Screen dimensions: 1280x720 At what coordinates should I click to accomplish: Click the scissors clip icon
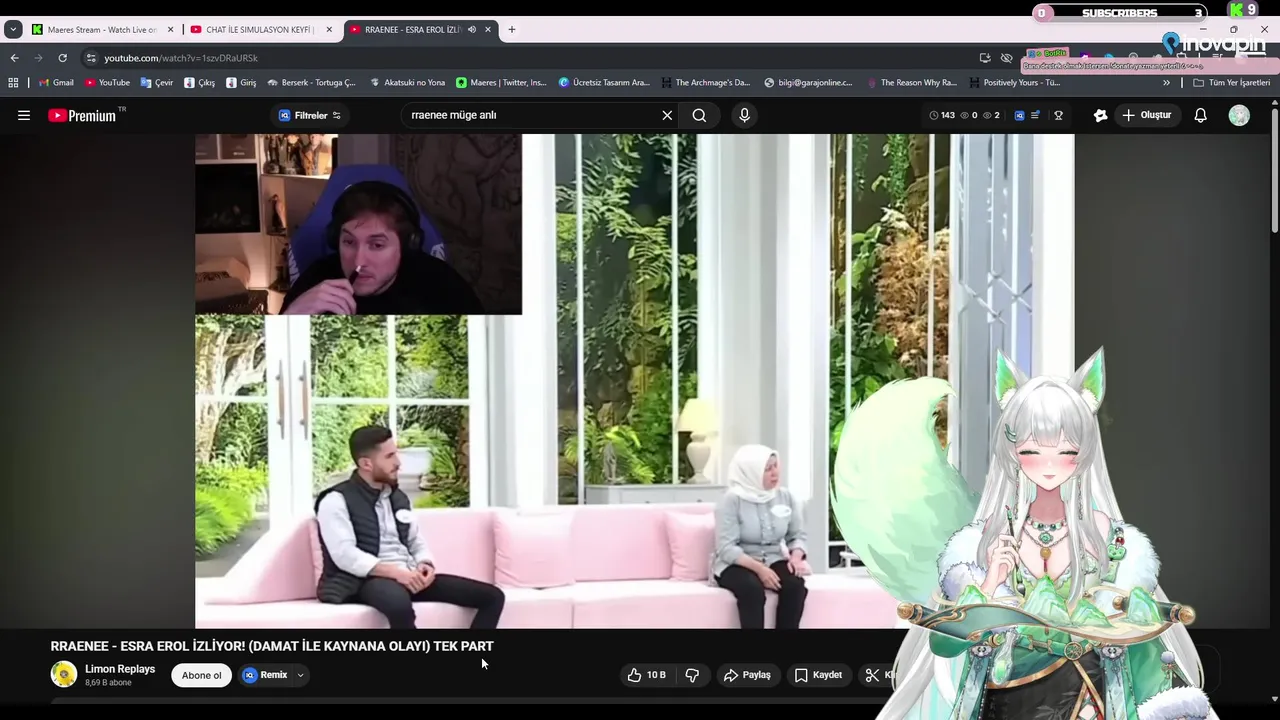point(872,675)
